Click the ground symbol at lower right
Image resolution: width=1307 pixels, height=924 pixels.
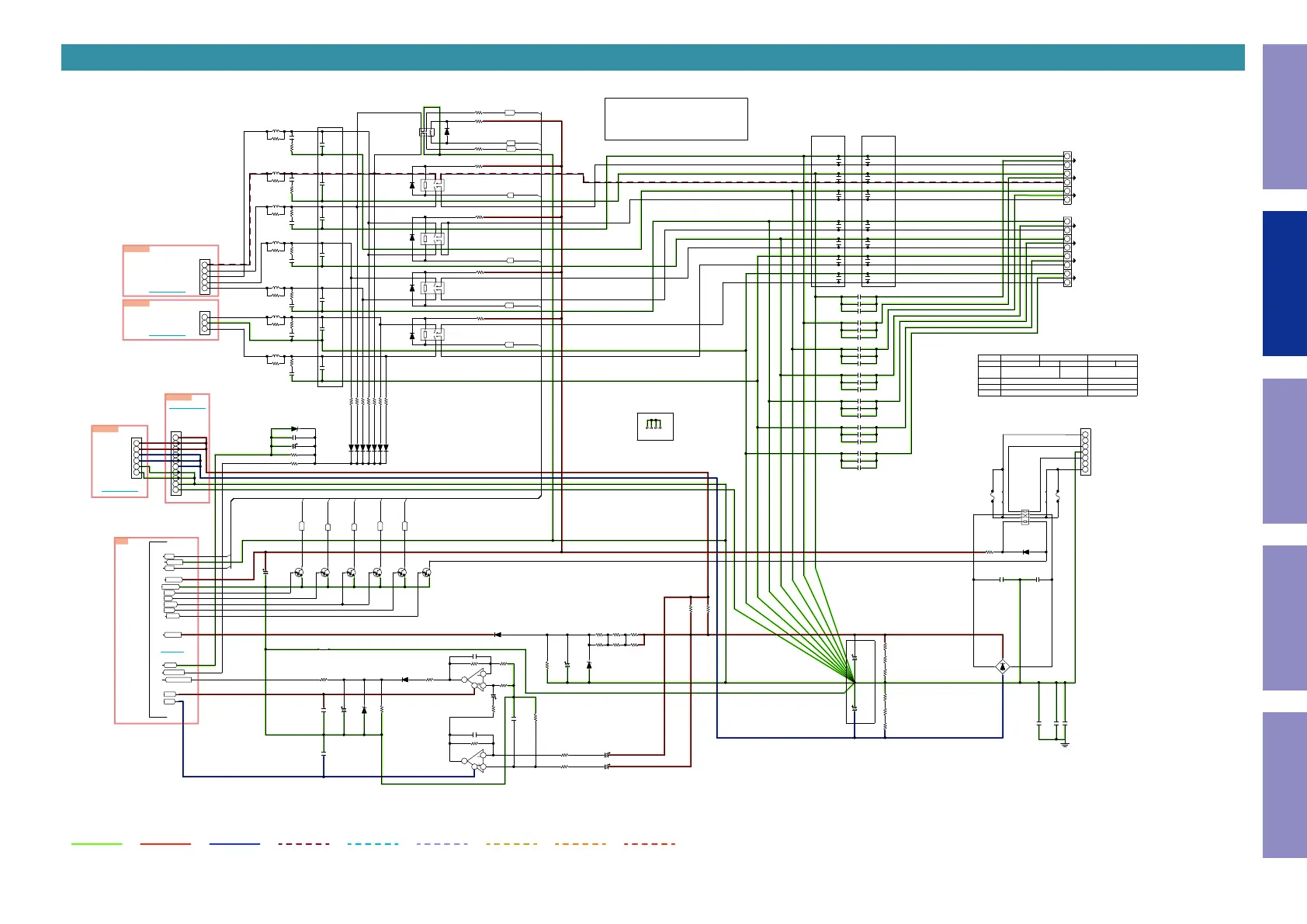click(x=1065, y=744)
